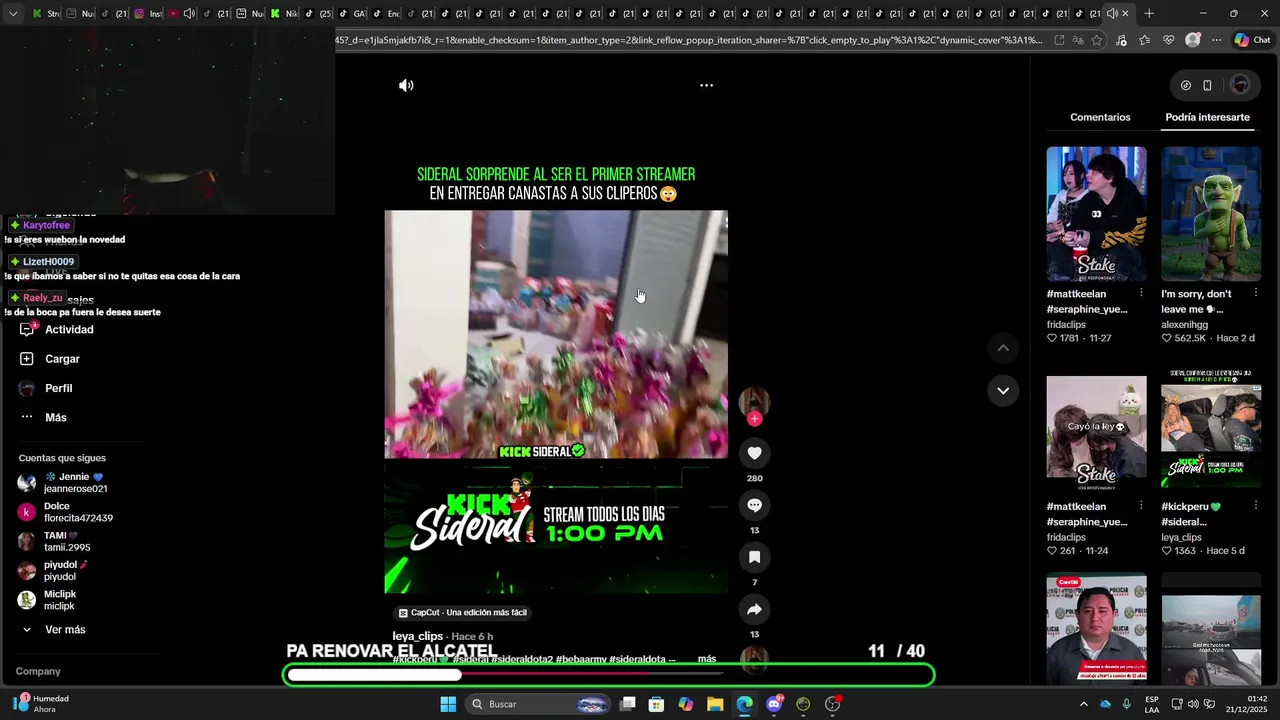The width and height of the screenshot is (1280, 720).
Task: Open Cargar in the sidebar
Action: [x=62, y=359]
